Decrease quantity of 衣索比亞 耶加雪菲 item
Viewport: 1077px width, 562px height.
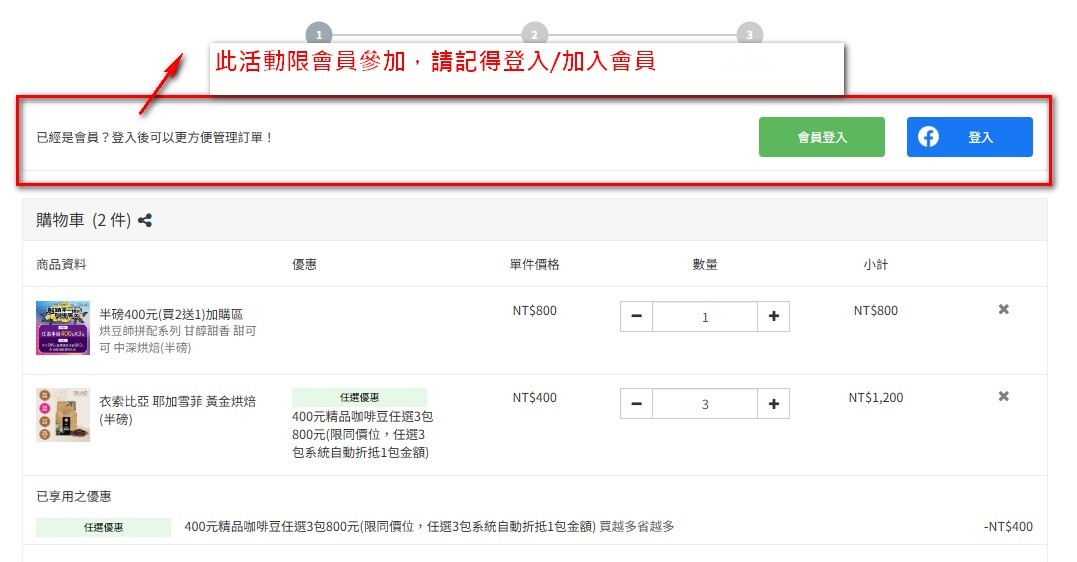[x=636, y=404]
